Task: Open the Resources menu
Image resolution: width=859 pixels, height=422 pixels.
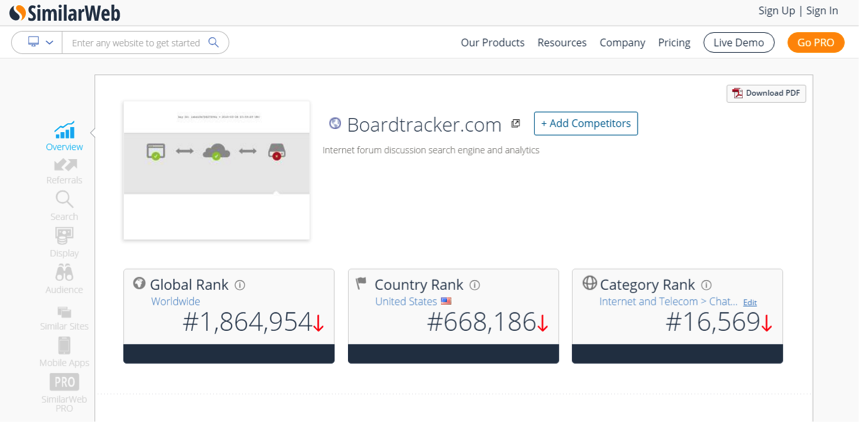Action: coord(562,43)
